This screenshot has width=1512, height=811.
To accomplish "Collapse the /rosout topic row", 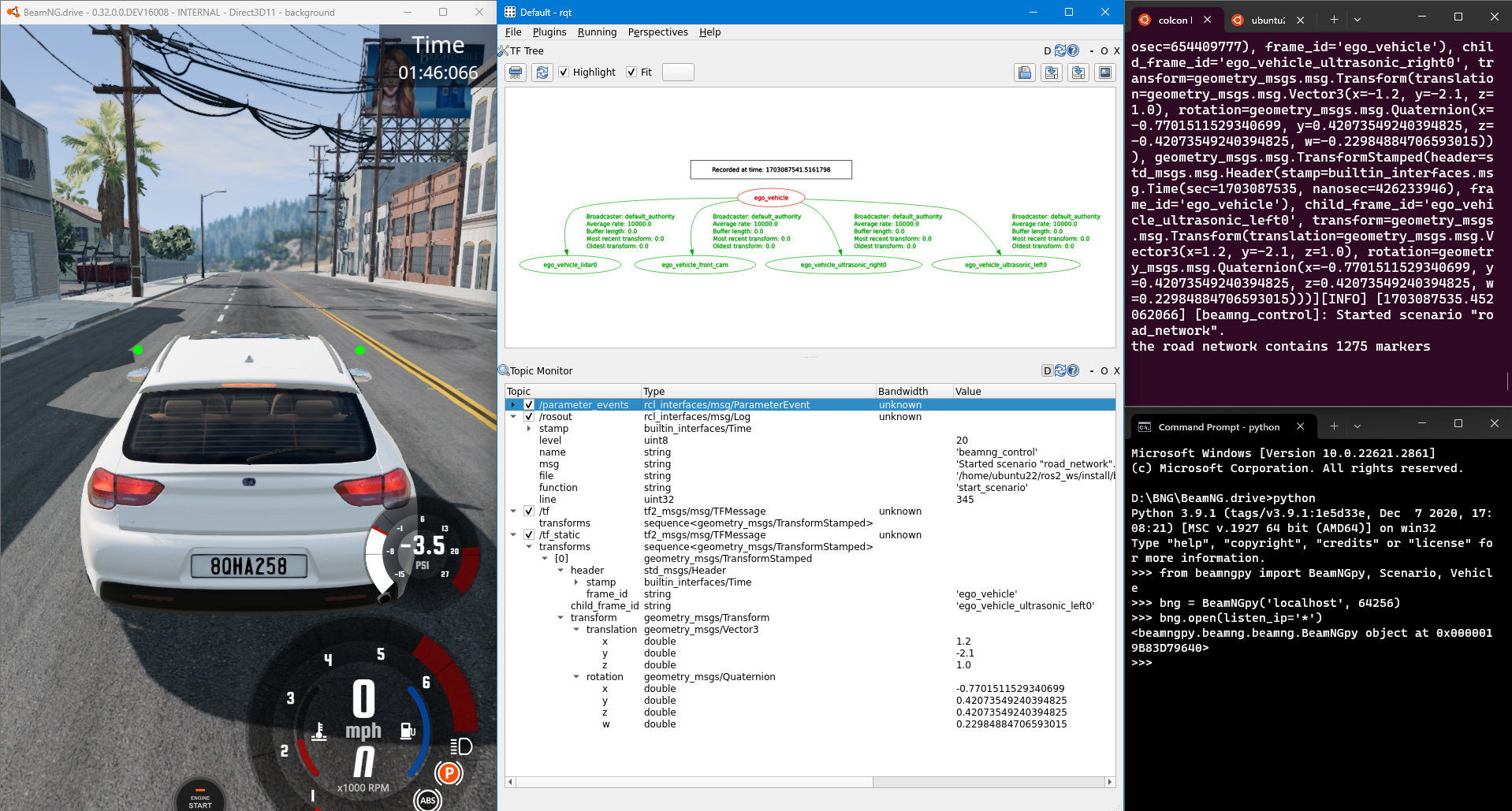I will click(513, 417).
